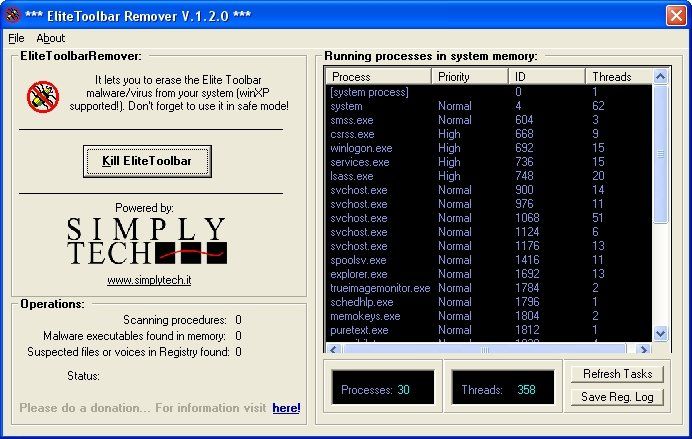Select svchost.exe with ID 900
Screen dimensions: 692x439
489,190
